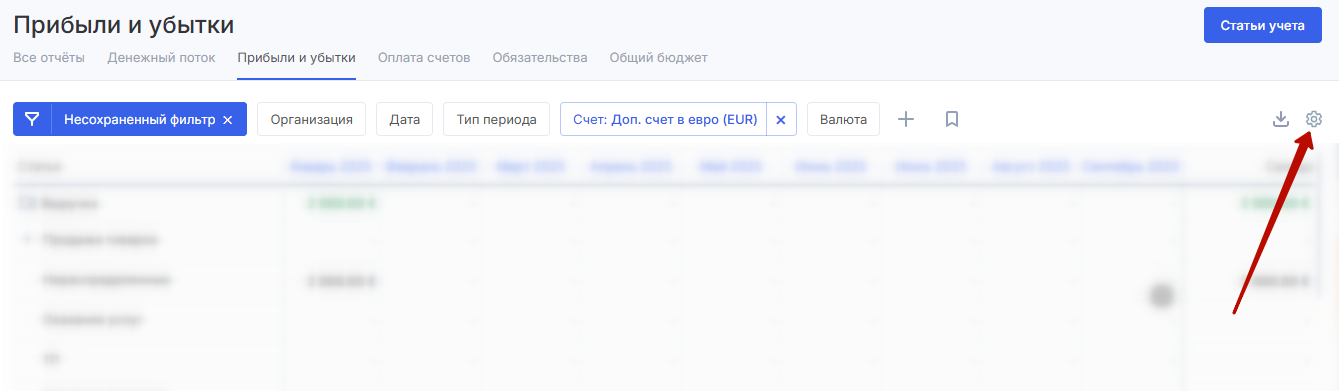Save the filter using the bookmark icon

click(x=952, y=119)
